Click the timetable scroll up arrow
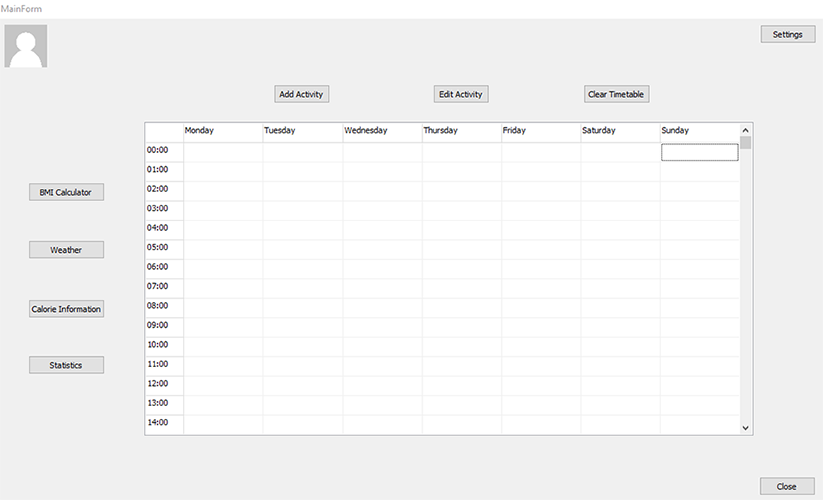 pyautogui.click(x=745, y=130)
